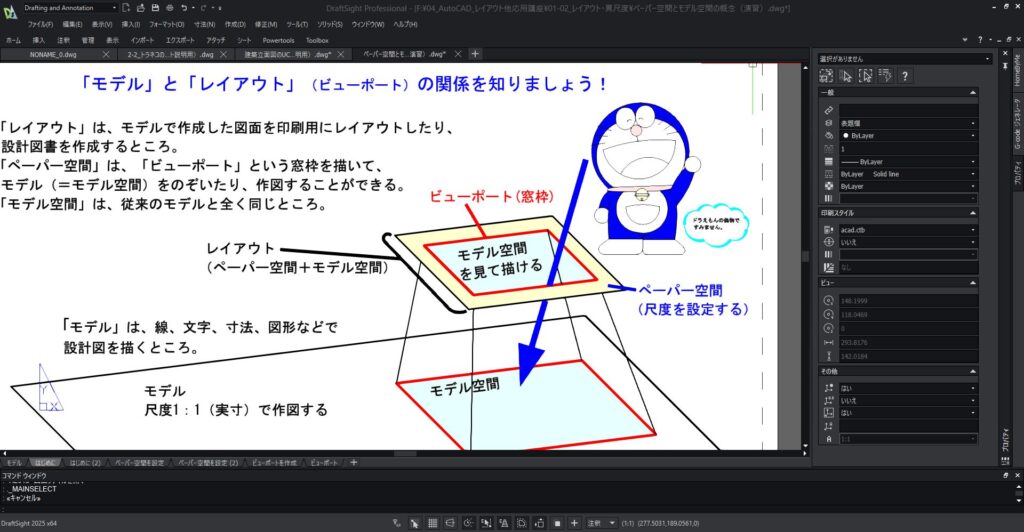Open the 選択がありません selection dropdown

[905, 59]
